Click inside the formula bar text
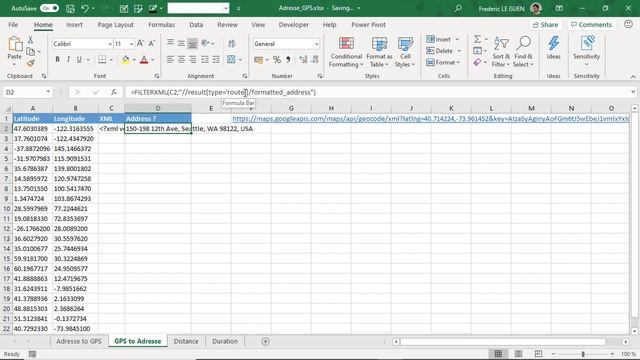This screenshot has height=360, width=640. [x=223, y=92]
